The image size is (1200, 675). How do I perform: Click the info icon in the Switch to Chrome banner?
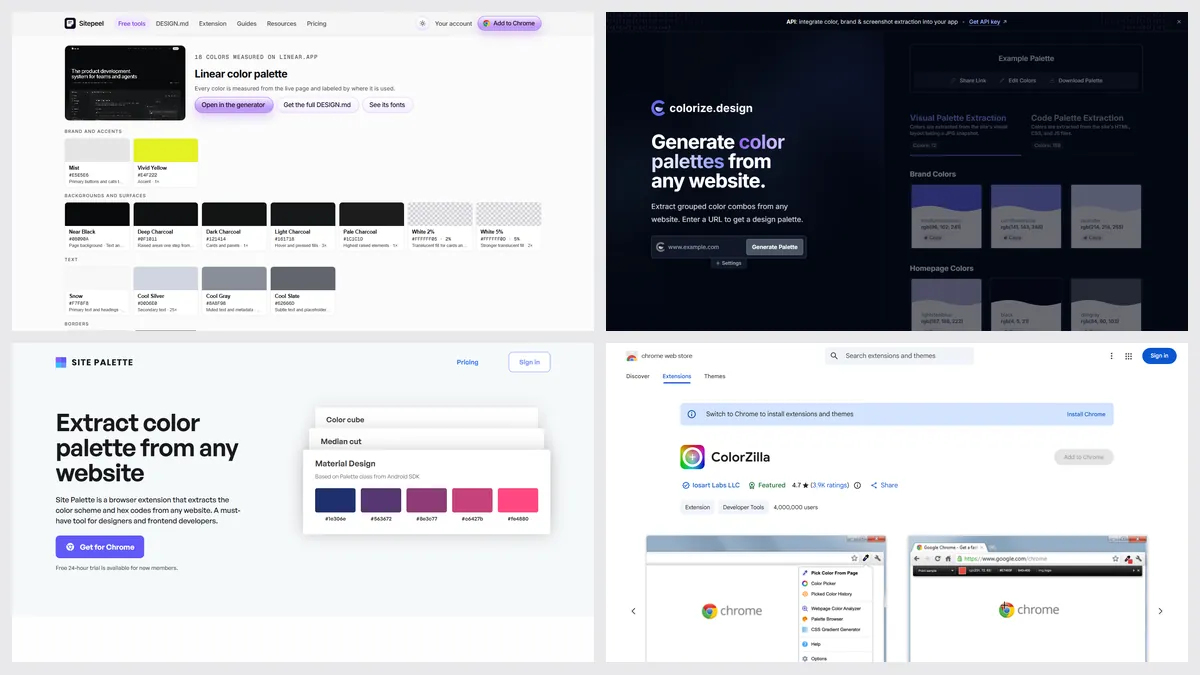(x=693, y=414)
